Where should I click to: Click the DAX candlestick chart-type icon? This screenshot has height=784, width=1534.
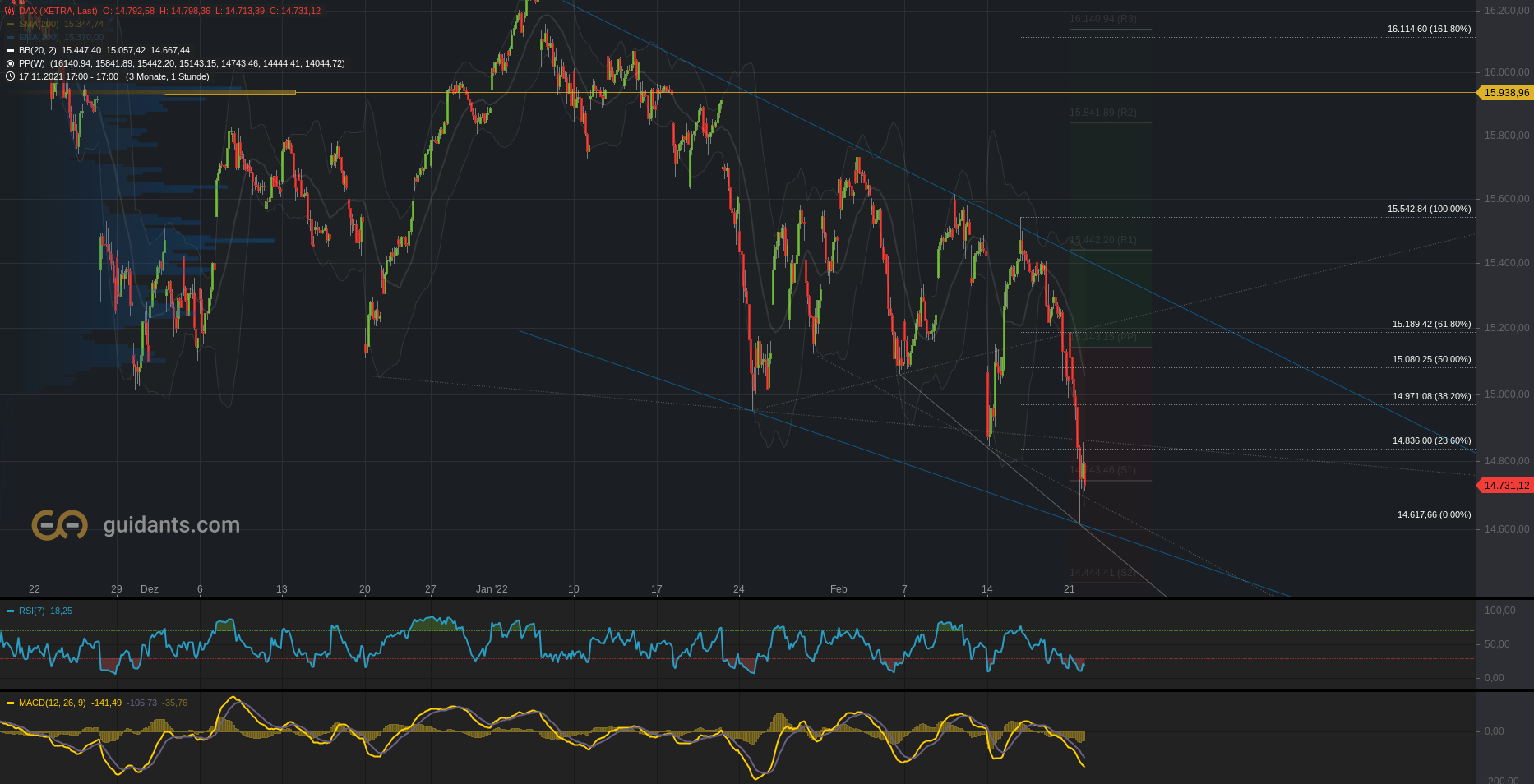(x=10, y=11)
